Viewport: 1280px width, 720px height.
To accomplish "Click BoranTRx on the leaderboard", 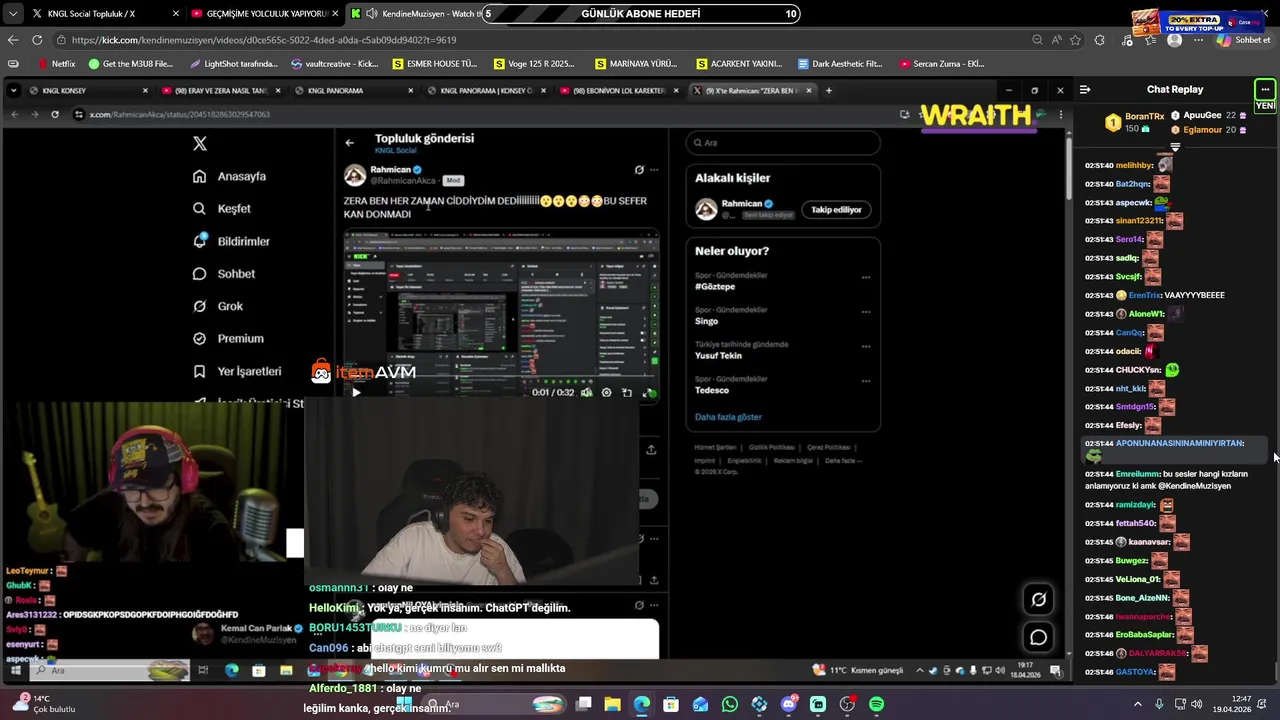I will pos(1144,117).
